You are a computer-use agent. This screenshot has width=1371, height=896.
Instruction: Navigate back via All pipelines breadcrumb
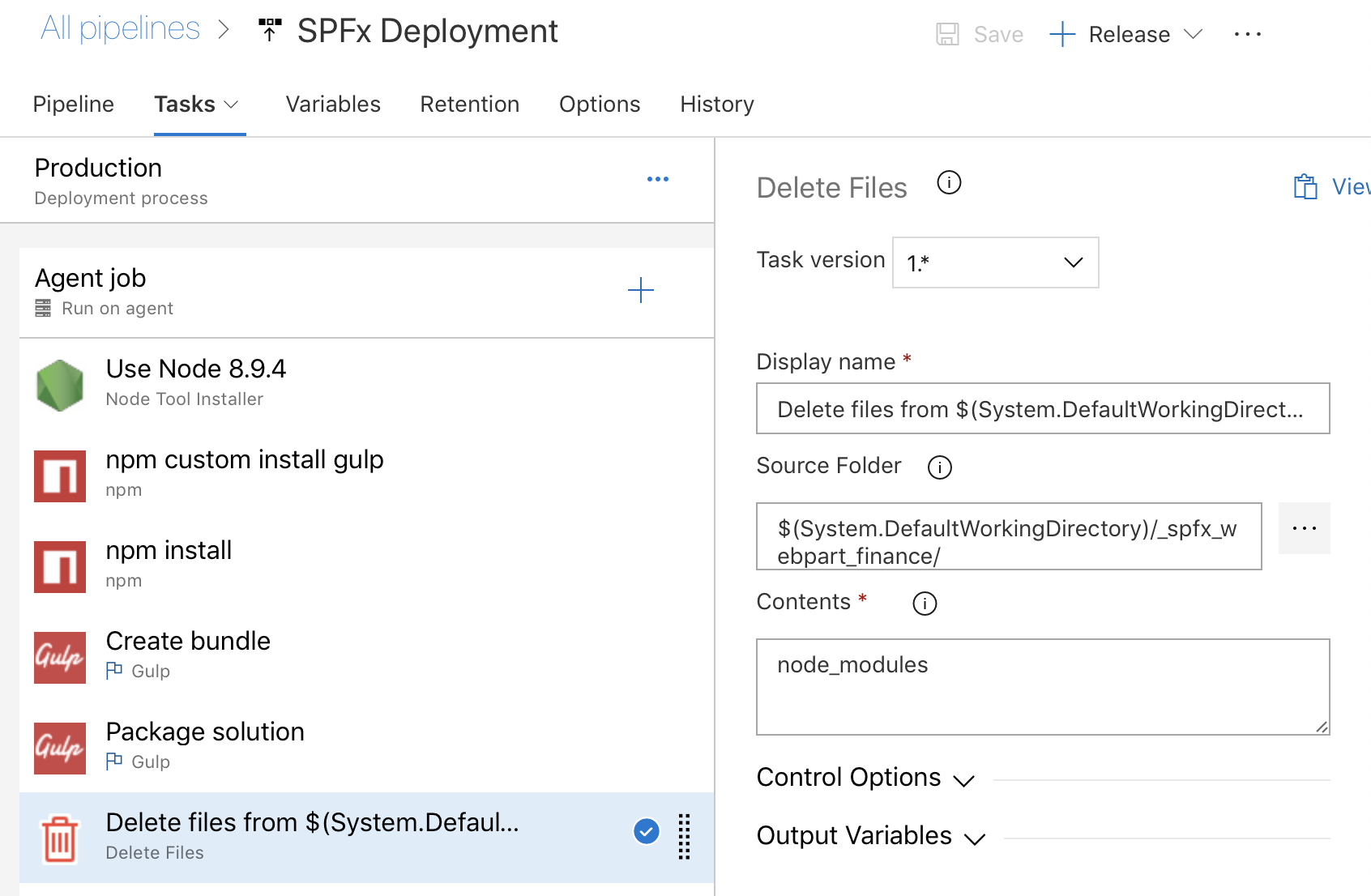(120, 28)
